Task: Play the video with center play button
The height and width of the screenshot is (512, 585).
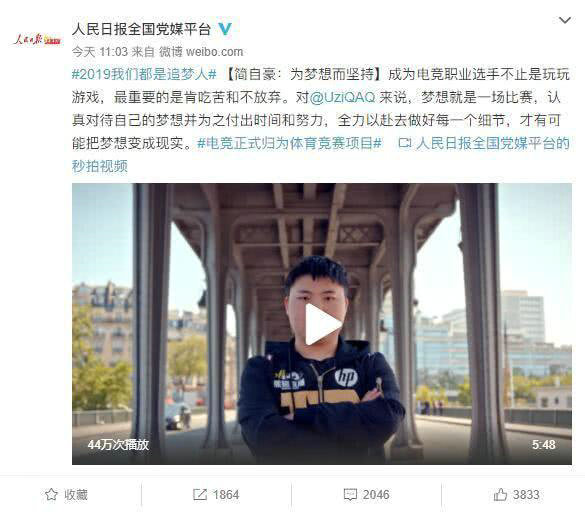Action: coord(322,324)
